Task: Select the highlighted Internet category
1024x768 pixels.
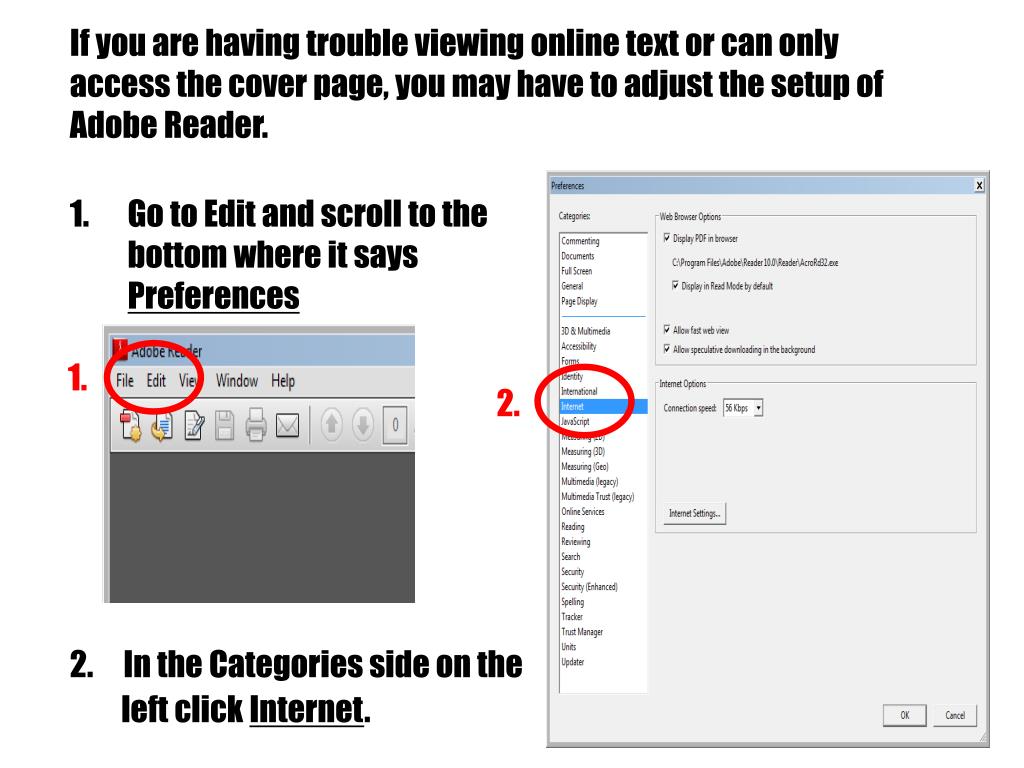Action: tap(603, 406)
